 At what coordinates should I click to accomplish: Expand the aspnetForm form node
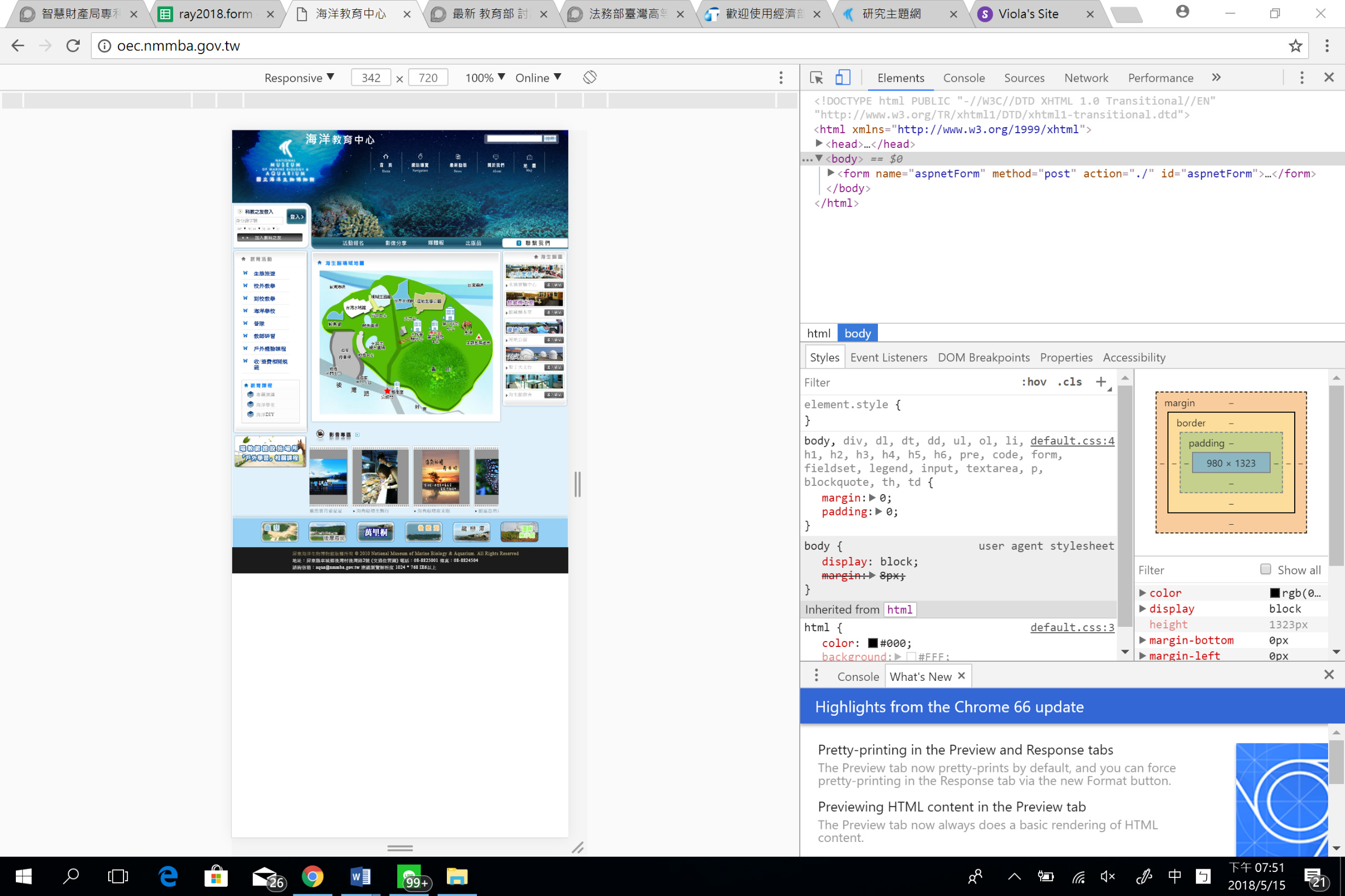click(x=830, y=173)
